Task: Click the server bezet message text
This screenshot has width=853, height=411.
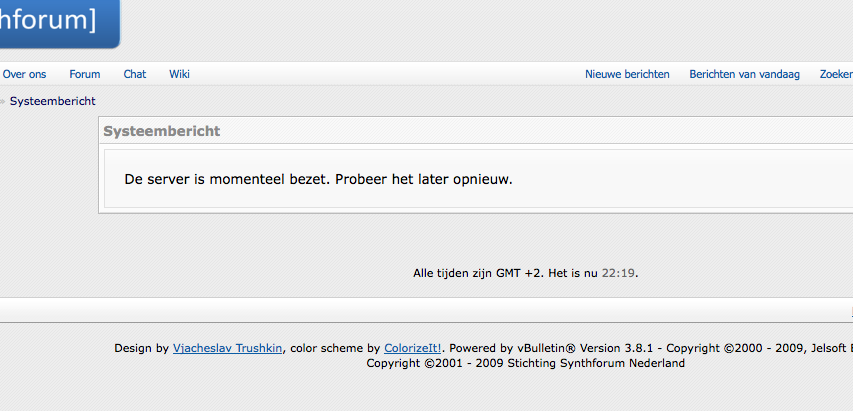Action: pos(319,179)
